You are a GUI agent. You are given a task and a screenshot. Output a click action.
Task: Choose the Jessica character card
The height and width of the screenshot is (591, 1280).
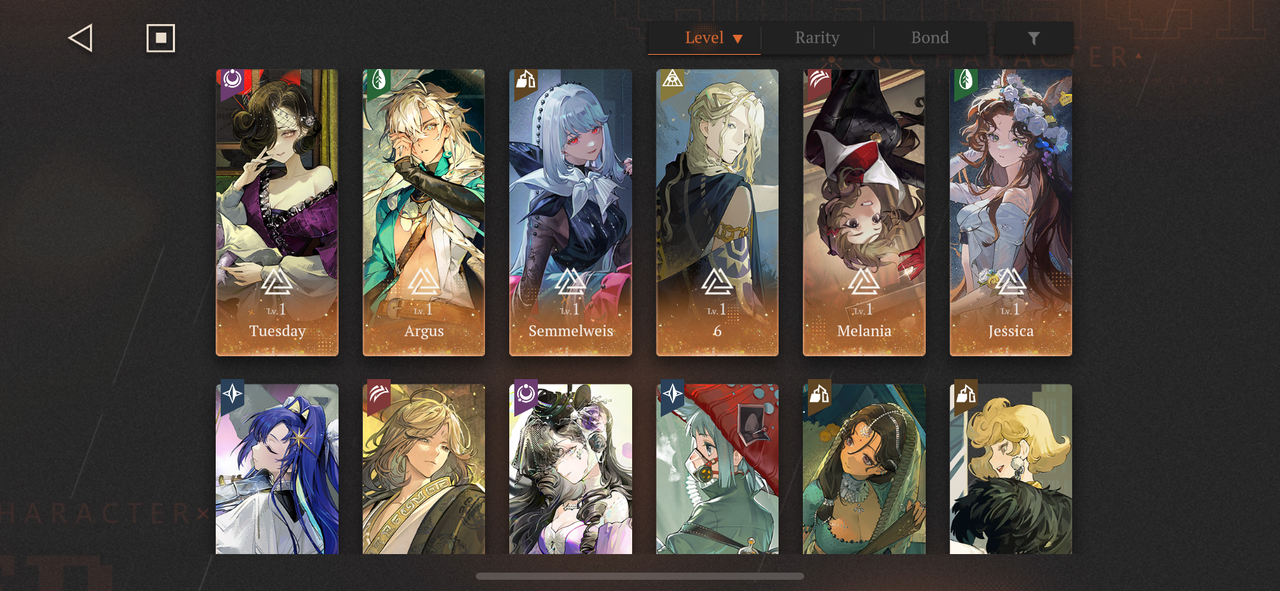[x=1011, y=212]
